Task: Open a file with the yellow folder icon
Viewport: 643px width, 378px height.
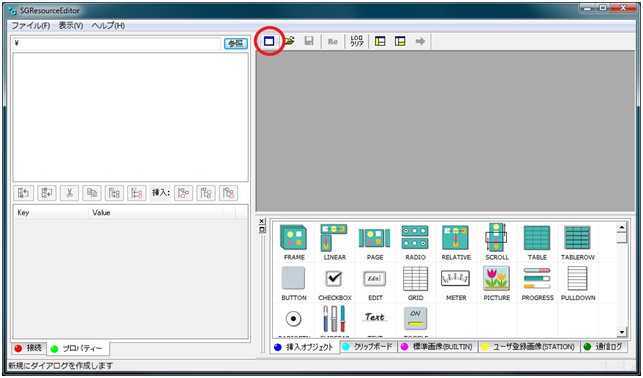Action: tap(290, 41)
